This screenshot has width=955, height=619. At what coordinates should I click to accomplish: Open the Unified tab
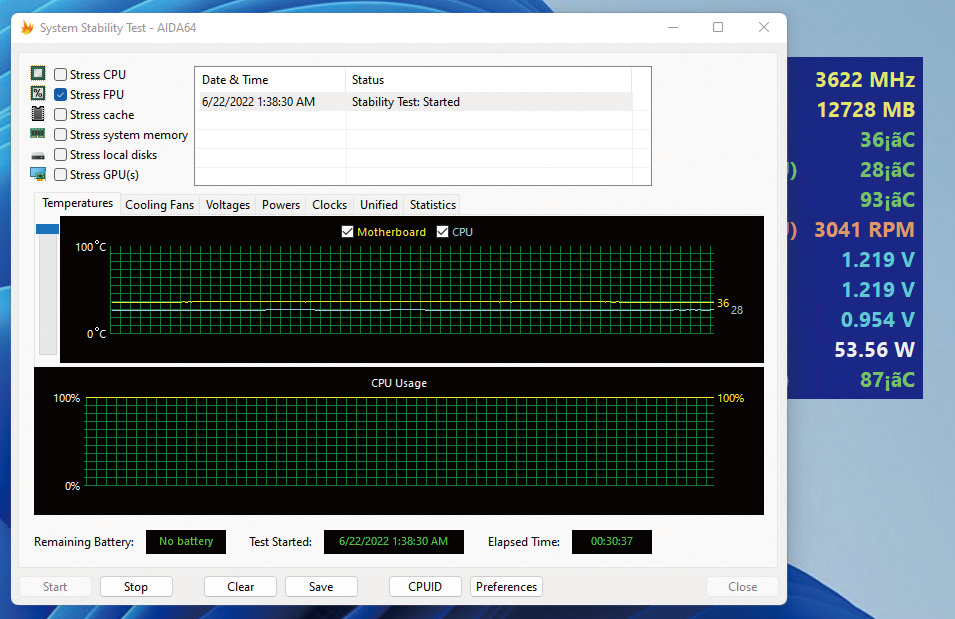point(379,205)
